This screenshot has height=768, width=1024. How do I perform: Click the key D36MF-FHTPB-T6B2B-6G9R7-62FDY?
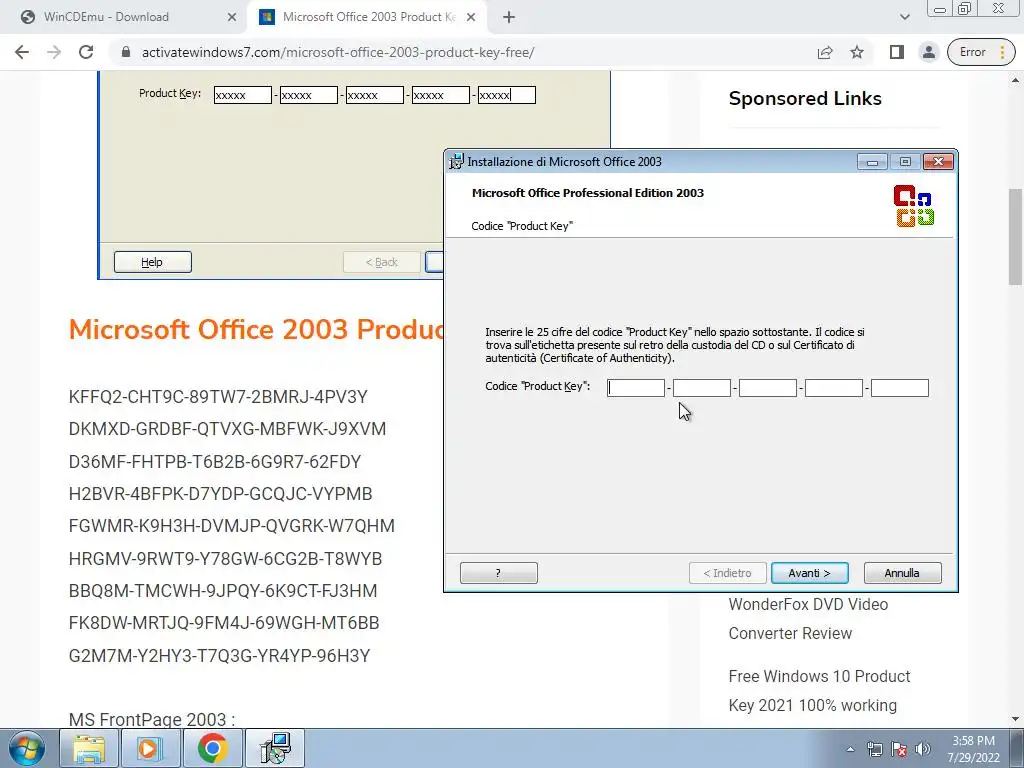(x=215, y=462)
